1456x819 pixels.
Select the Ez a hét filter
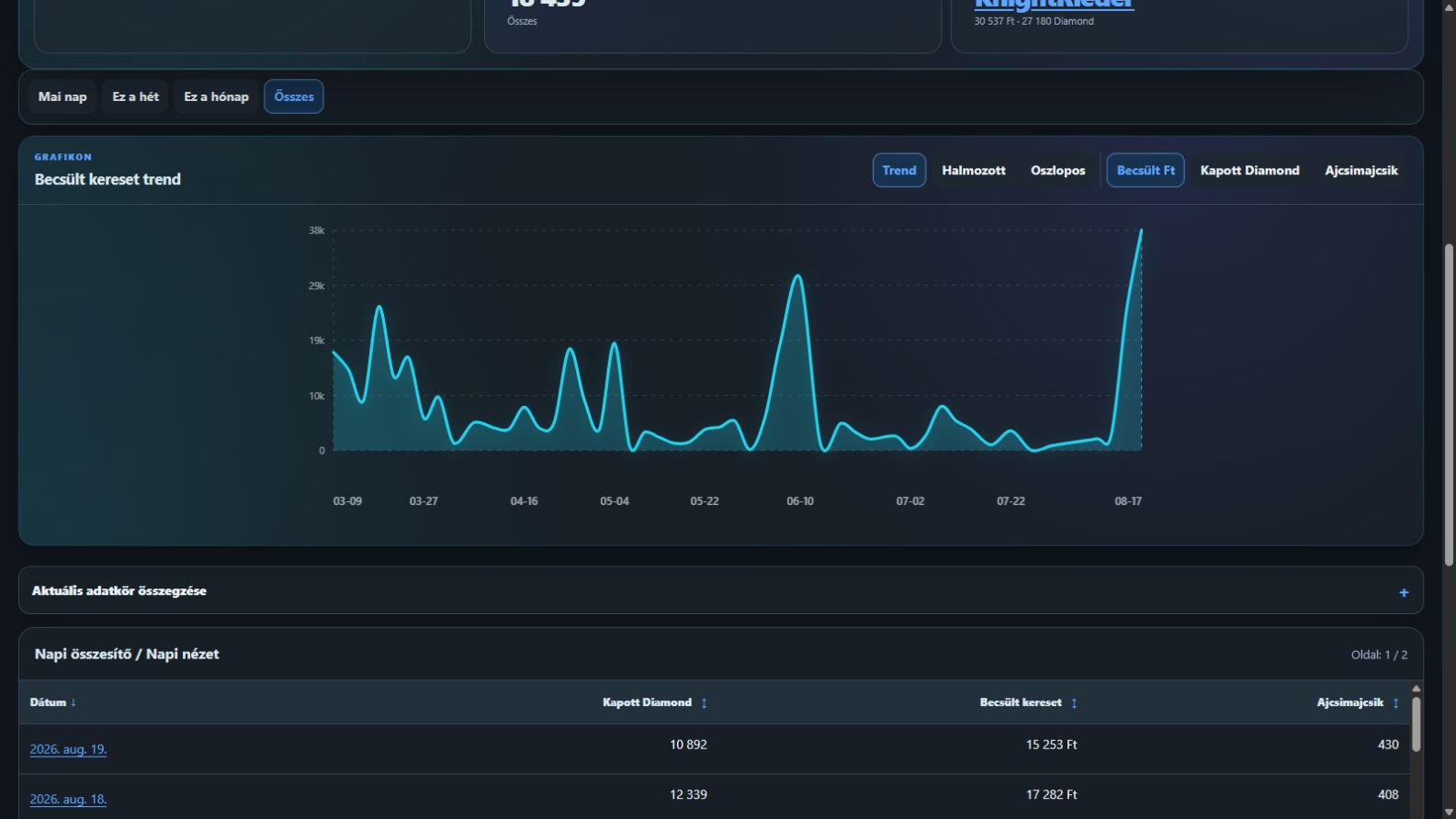pos(136,96)
